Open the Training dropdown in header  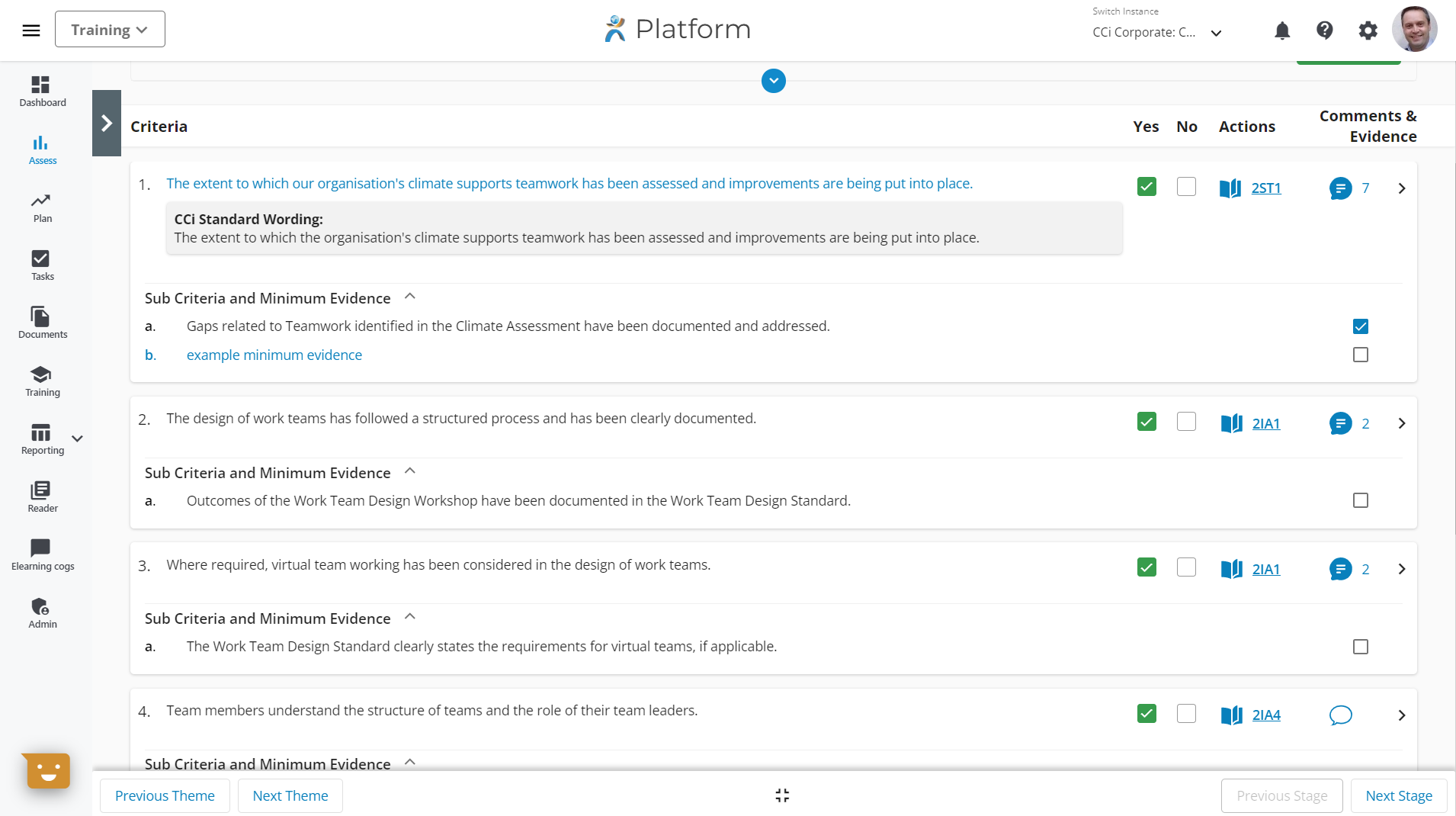110,30
